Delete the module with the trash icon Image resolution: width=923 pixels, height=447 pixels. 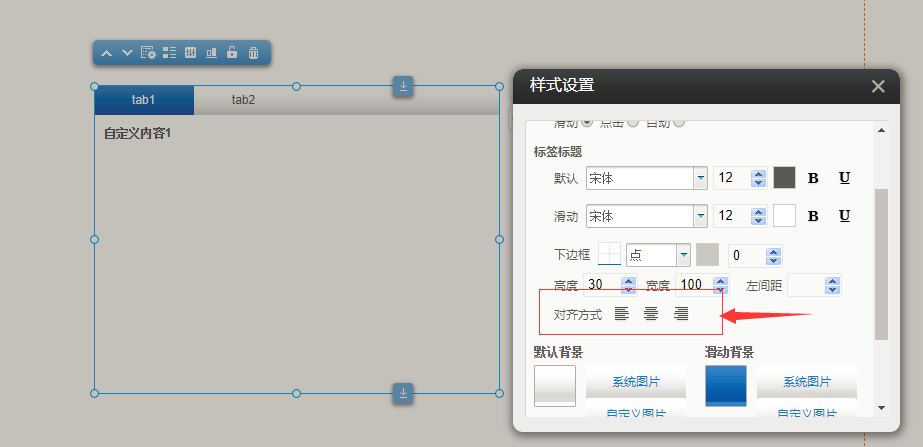click(x=253, y=53)
